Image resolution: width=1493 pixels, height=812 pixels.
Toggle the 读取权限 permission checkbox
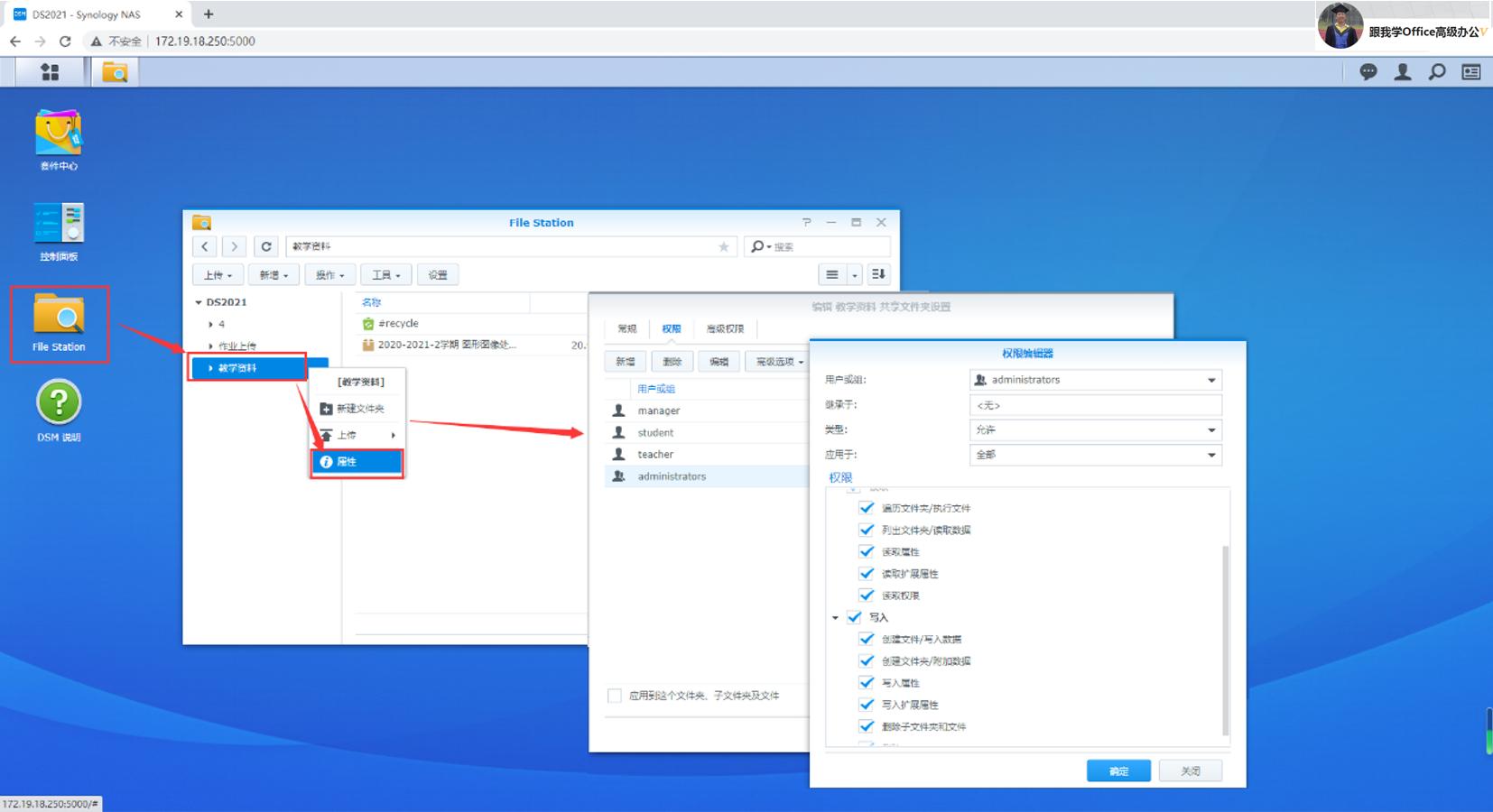pos(867,595)
